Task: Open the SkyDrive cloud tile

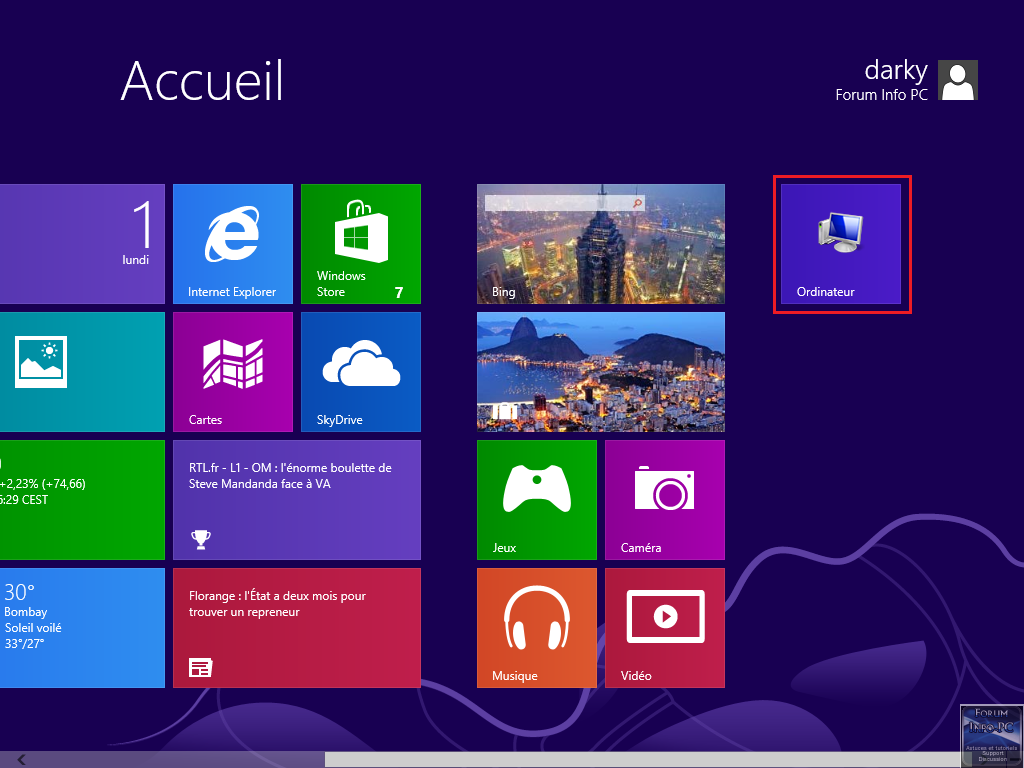Action: click(x=360, y=371)
